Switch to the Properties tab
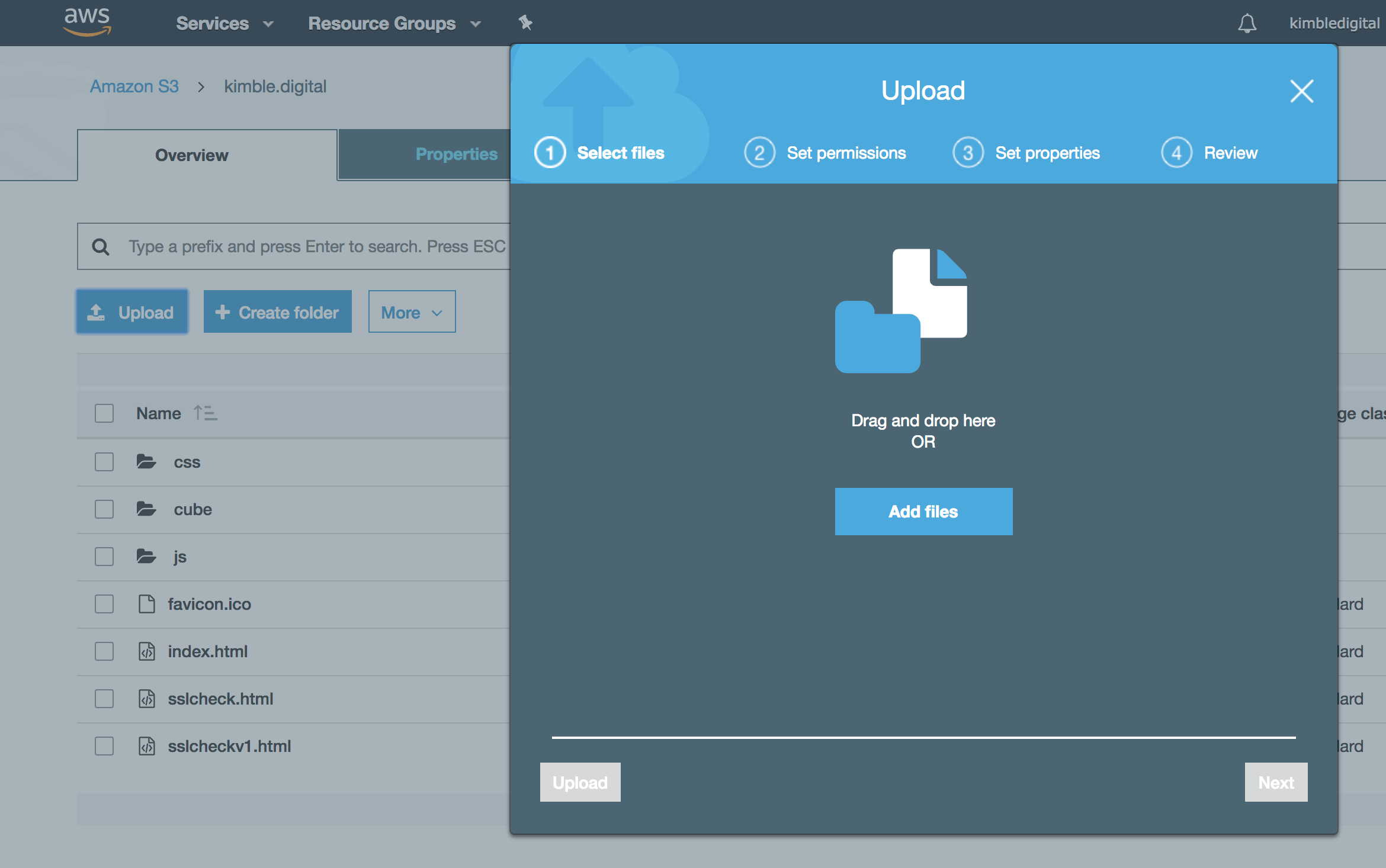The image size is (1386, 868). 456,155
